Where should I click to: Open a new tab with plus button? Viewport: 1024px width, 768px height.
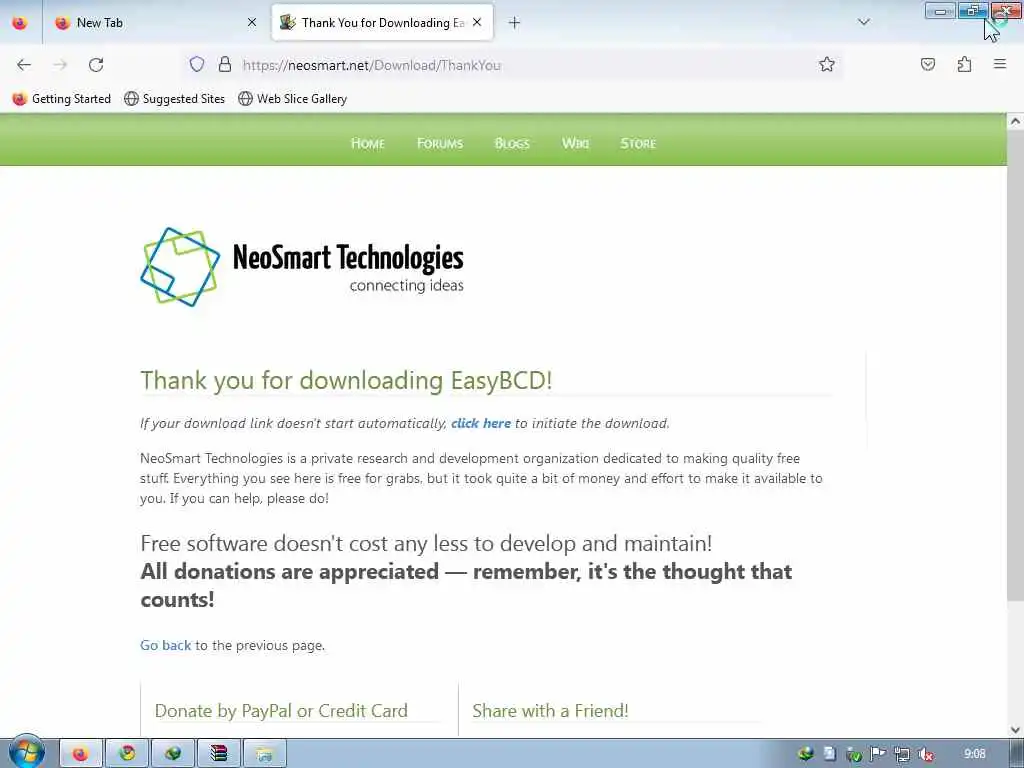(515, 23)
